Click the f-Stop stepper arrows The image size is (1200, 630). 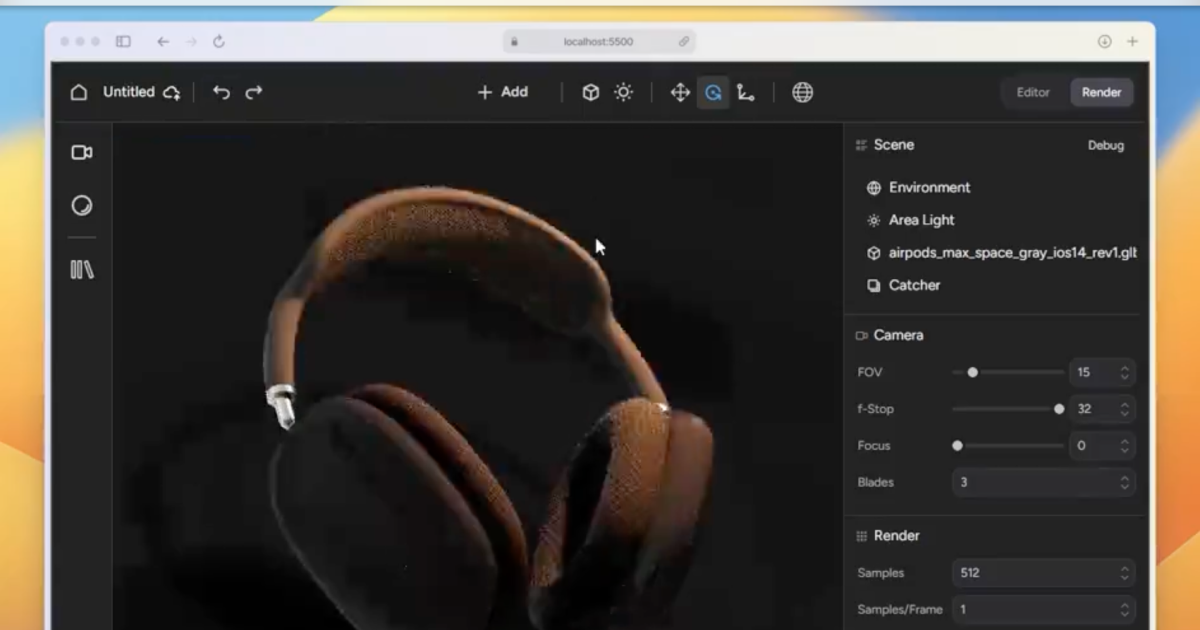1125,409
